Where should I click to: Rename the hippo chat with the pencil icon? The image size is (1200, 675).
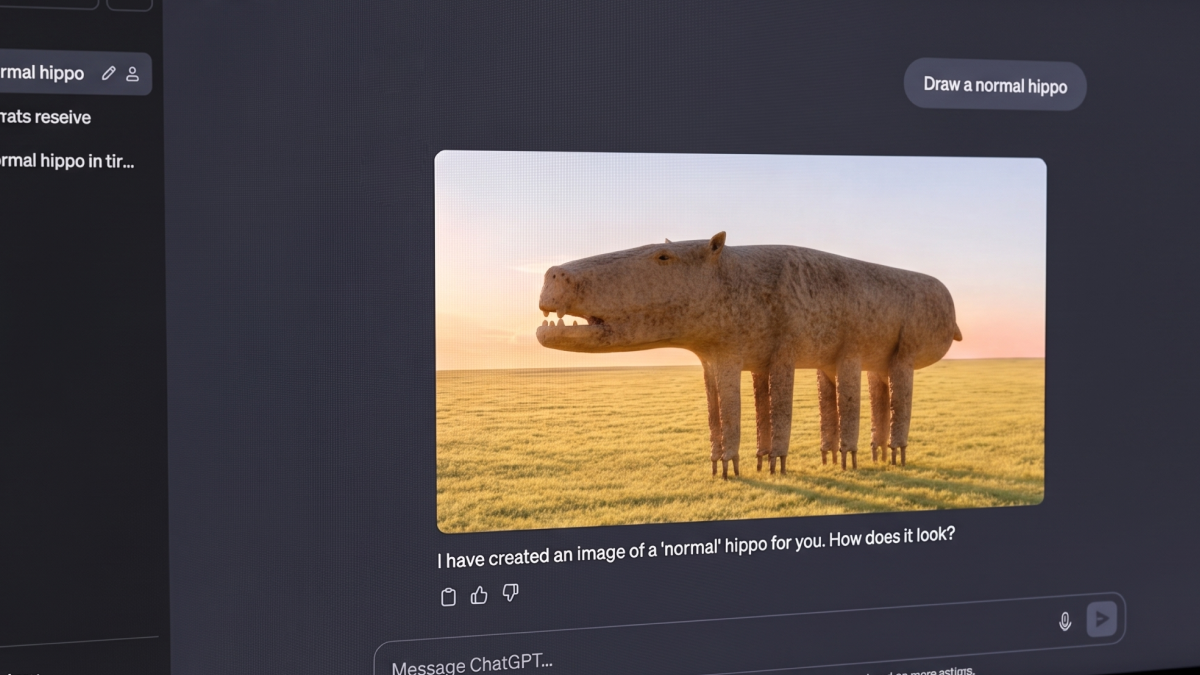pos(108,72)
